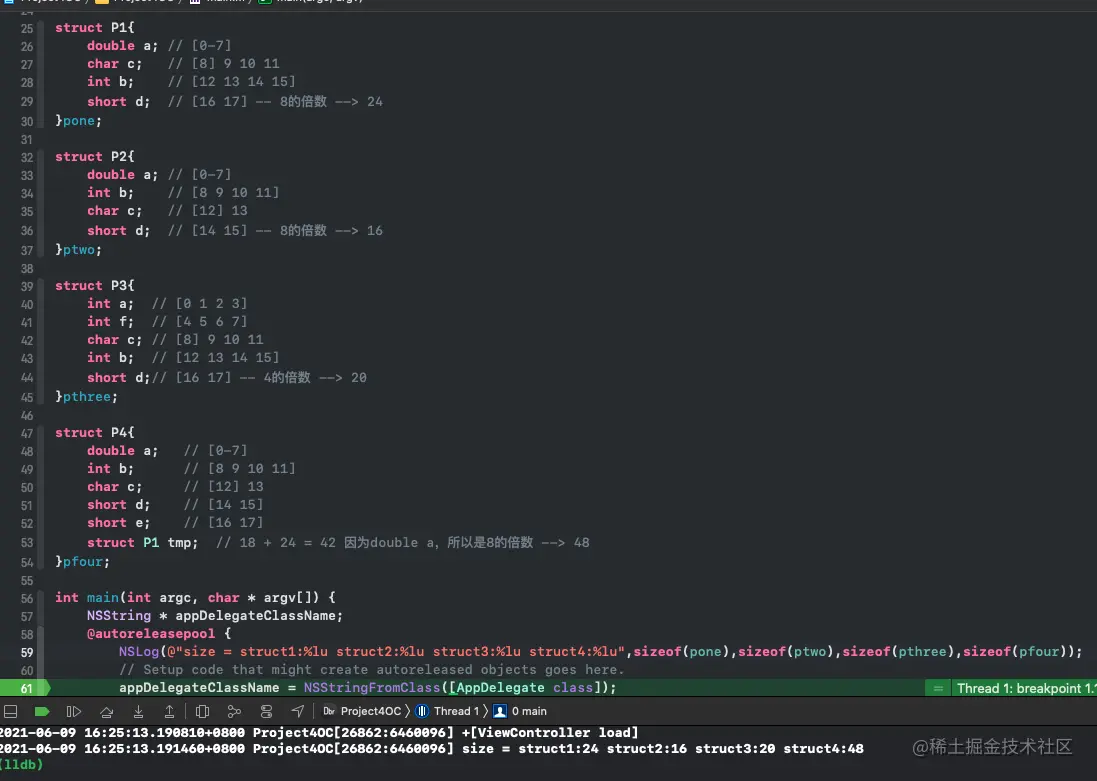This screenshot has width=1097, height=781.
Task: Choose the 0 main stack frame
Action: point(521,712)
